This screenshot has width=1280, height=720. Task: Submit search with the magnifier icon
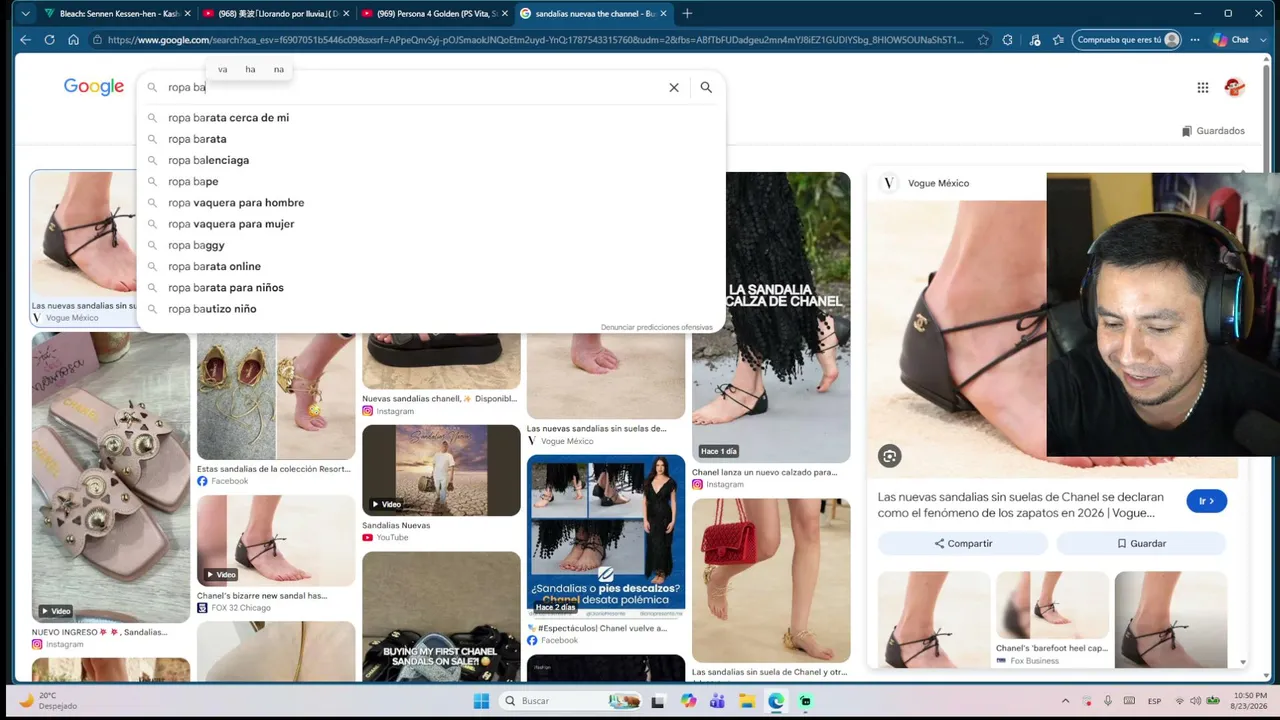point(706,87)
